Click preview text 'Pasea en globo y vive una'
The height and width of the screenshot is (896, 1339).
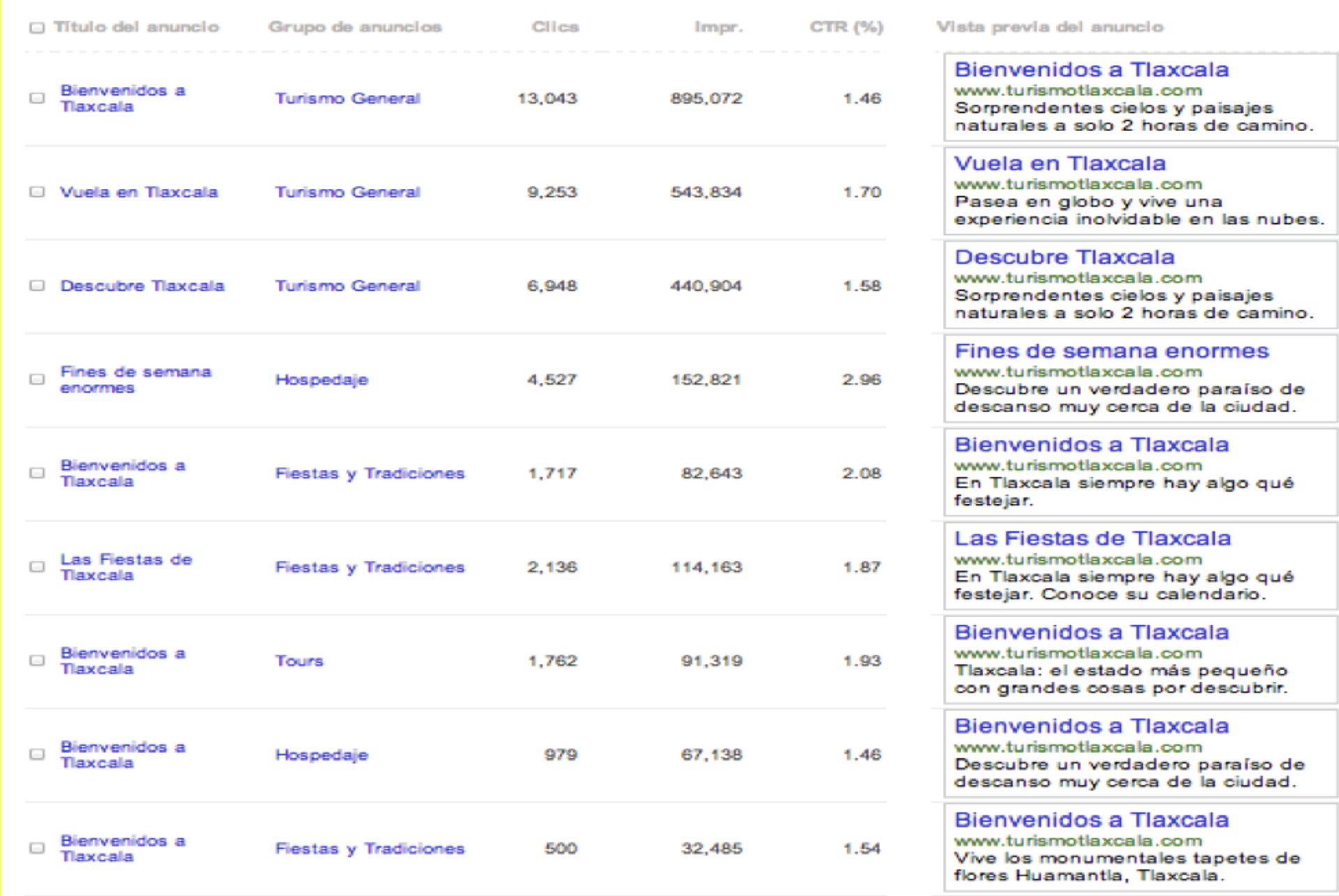(x=1088, y=202)
